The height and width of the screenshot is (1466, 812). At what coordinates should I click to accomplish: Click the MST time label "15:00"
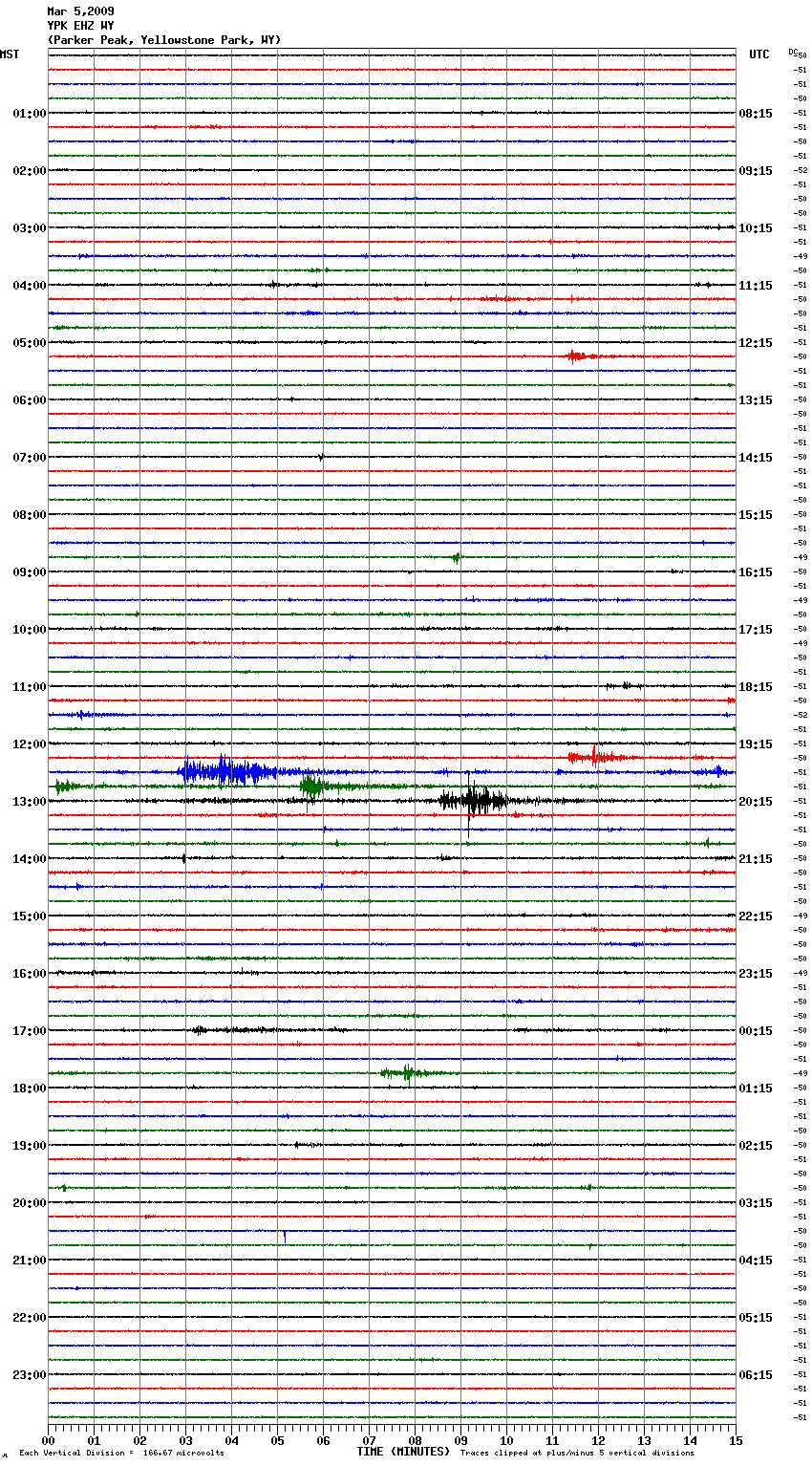click(30, 916)
